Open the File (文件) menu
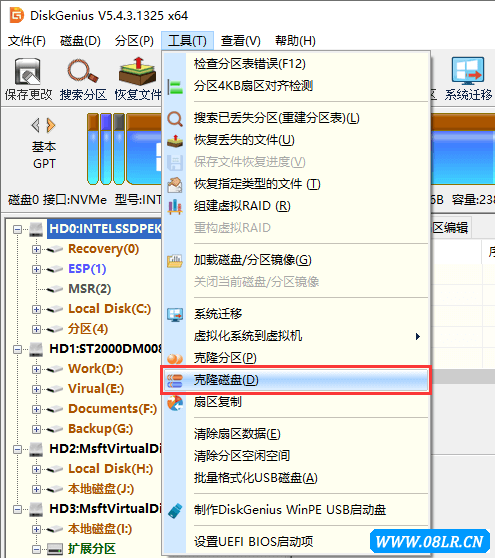Viewport: 495px width, 558px height. pyautogui.click(x=27, y=41)
